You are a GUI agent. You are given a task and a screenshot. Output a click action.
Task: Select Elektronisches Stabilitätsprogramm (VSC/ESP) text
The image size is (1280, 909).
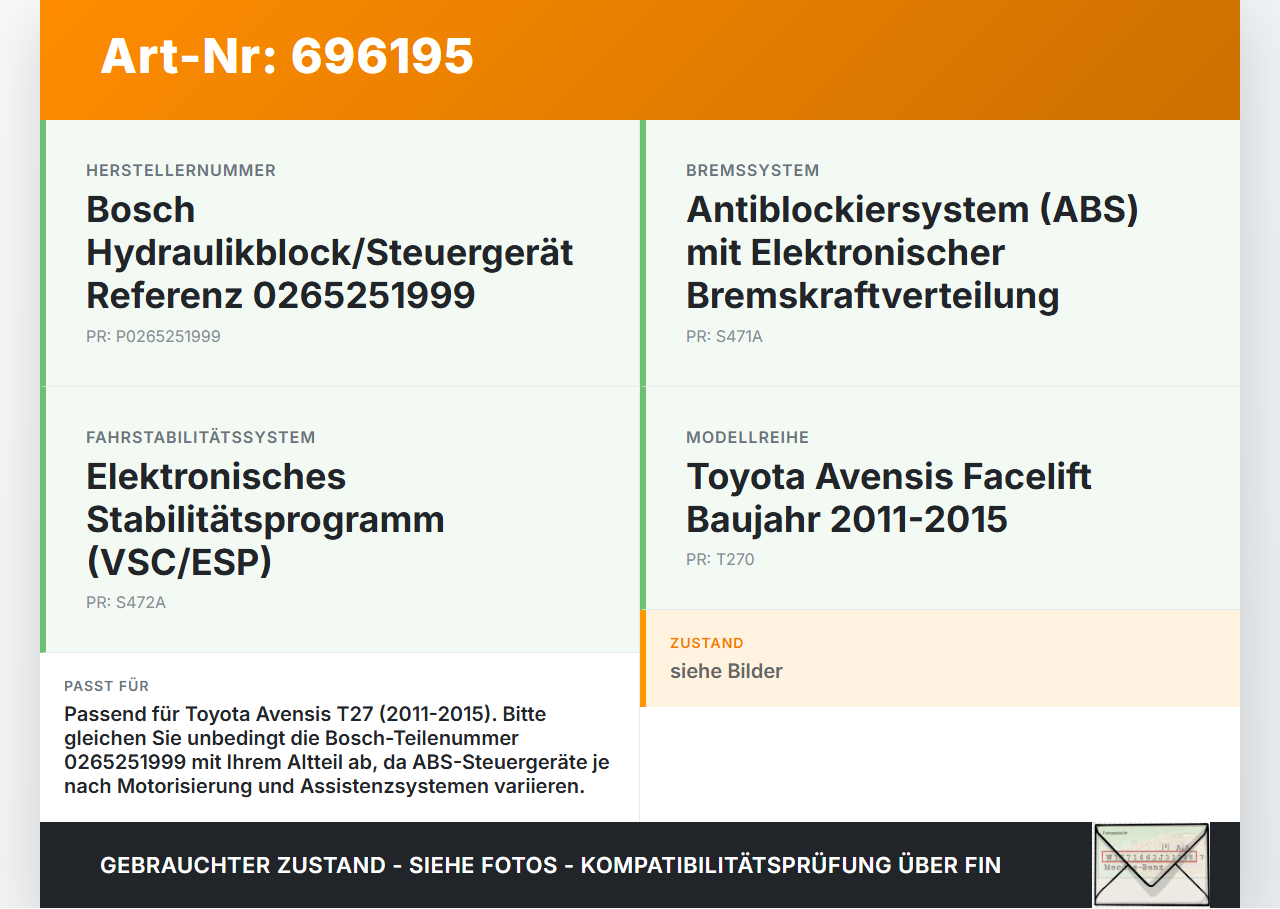265,519
